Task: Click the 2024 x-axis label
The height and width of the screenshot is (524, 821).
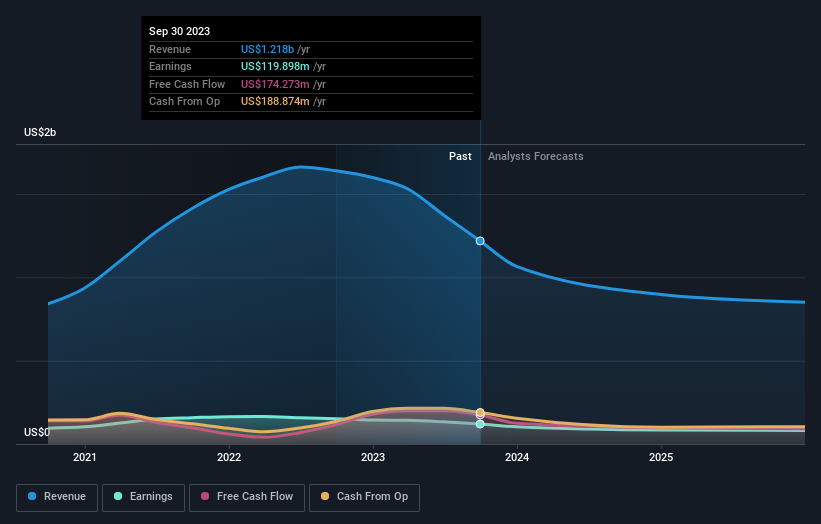Action: (517, 457)
